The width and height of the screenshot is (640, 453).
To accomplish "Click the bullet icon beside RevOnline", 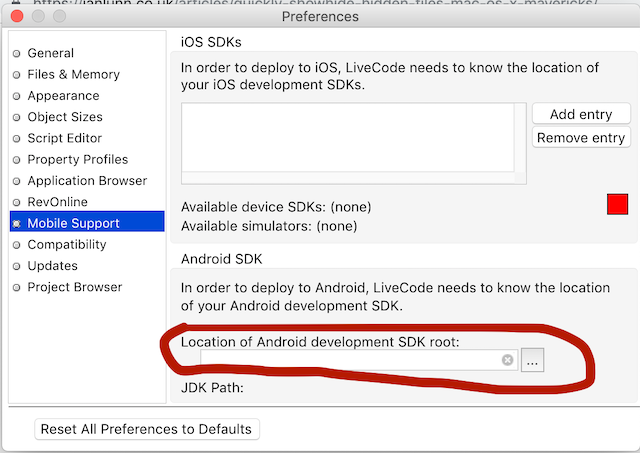I will [x=17, y=202].
